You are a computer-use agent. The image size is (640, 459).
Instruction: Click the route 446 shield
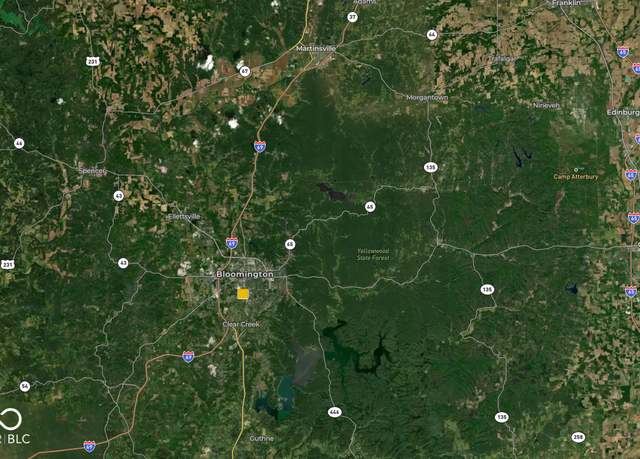pyautogui.click(x=335, y=412)
